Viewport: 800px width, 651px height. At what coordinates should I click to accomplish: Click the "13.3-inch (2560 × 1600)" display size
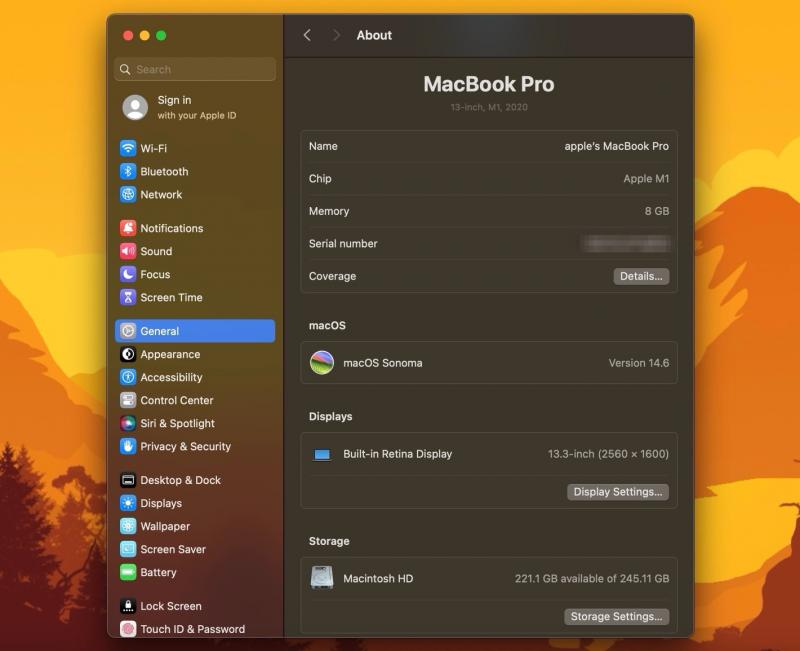click(x=608, y=454)
